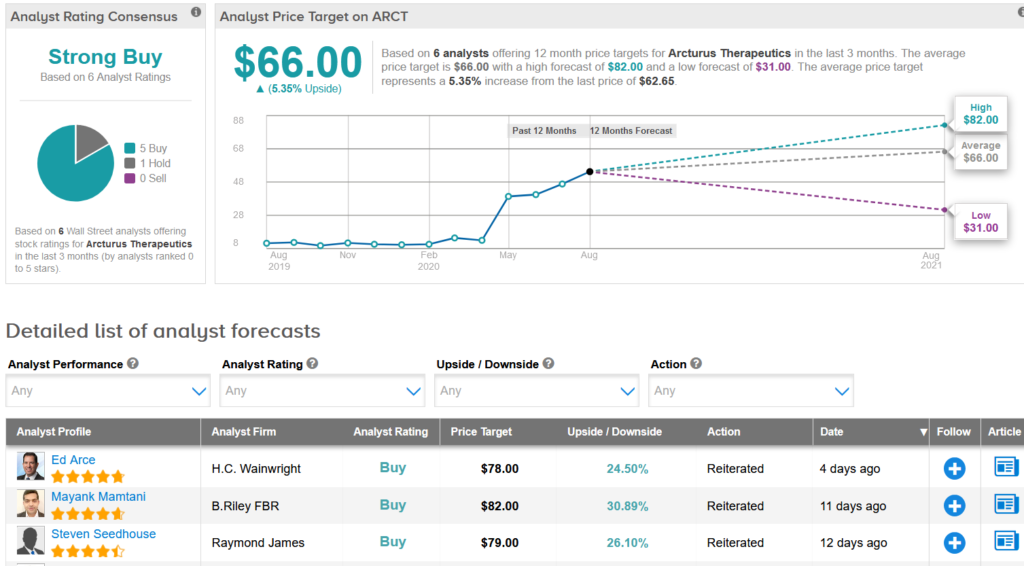The width and height of the screenshot is (1024, 566).
Task: Expand Analyst Rating dropdown
Action: [x=323, y=391]
